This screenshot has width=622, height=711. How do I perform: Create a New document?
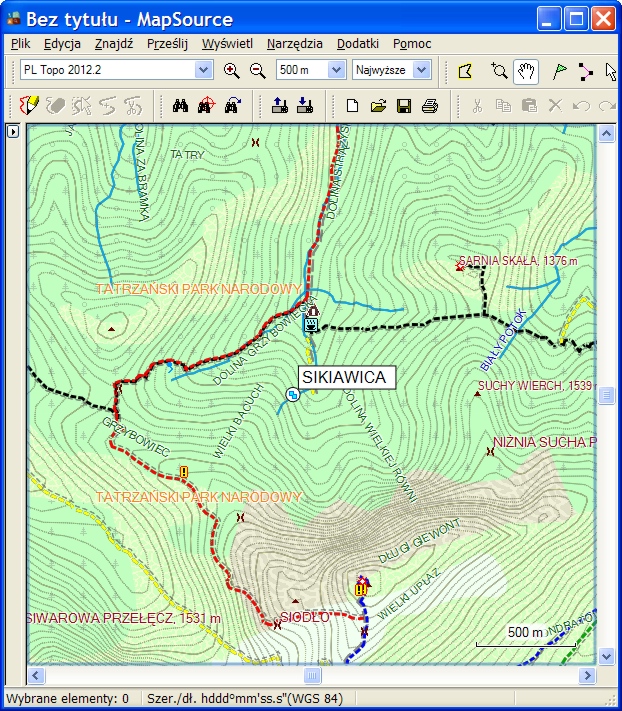(352, 106)
